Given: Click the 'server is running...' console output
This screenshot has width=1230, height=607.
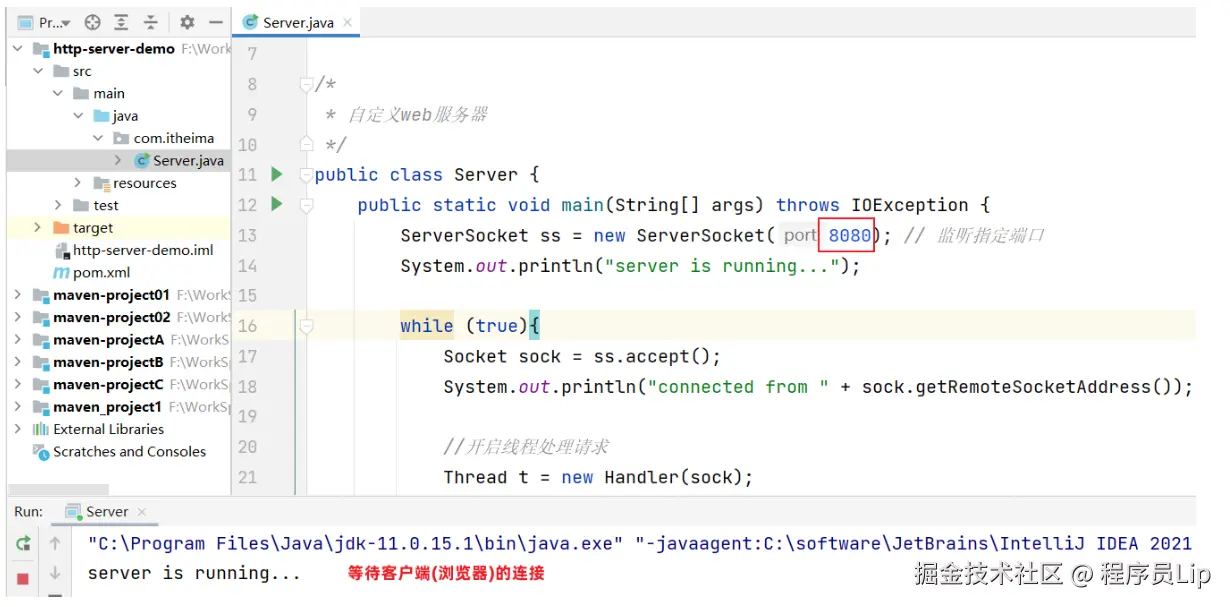Looking at the screenshot, I should pos(194,573).
